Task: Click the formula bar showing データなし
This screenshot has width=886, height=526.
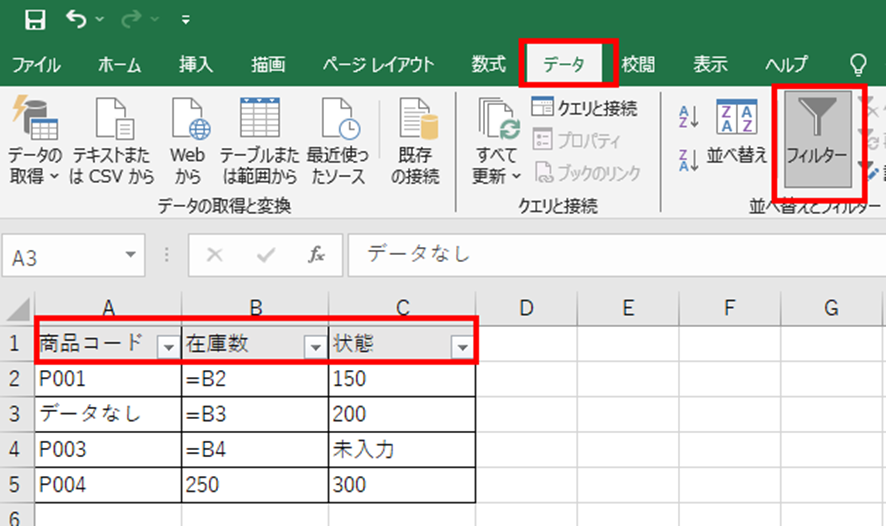Action: pos(600,255)
